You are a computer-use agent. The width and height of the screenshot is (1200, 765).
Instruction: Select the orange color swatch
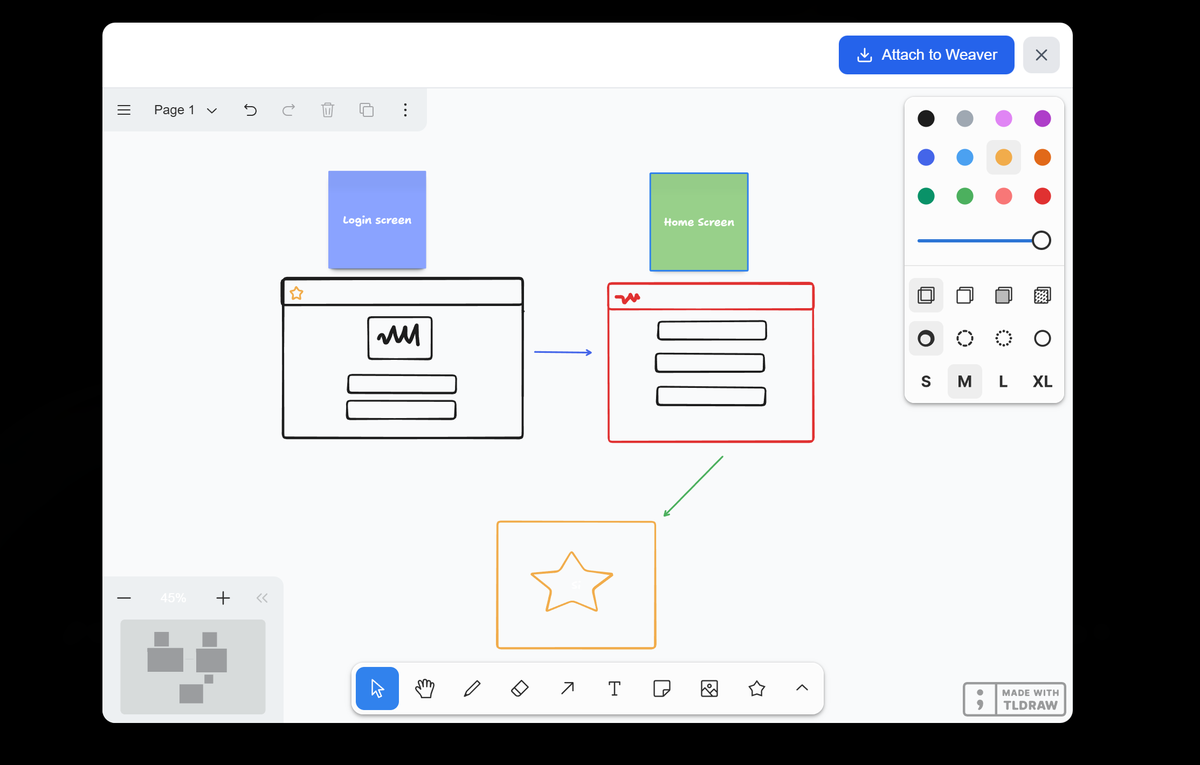pos(1042,157)
